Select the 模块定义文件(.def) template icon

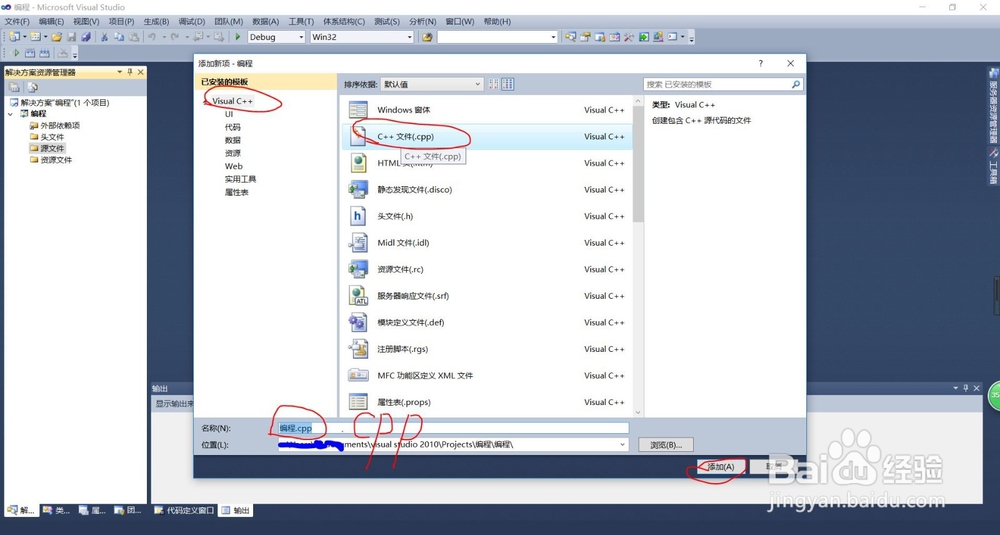click(x=358, y=323)
